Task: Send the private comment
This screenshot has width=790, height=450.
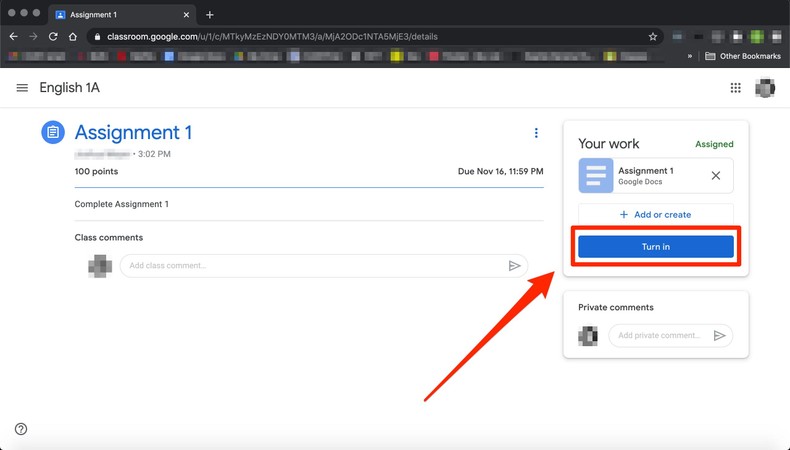Action: pos(719,336)
